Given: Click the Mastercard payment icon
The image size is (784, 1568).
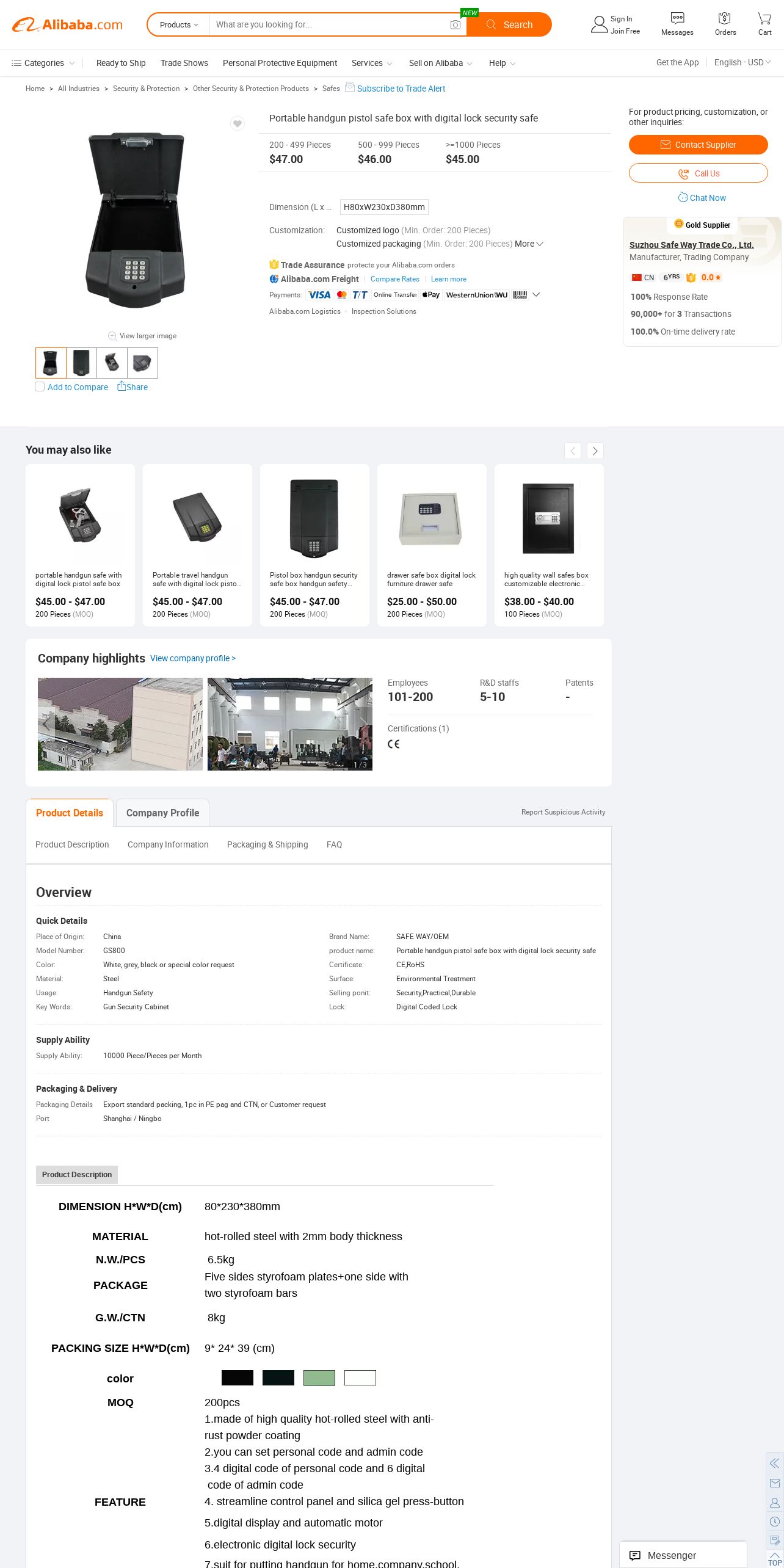Looking at the screenshot, I should coord(342,295).
